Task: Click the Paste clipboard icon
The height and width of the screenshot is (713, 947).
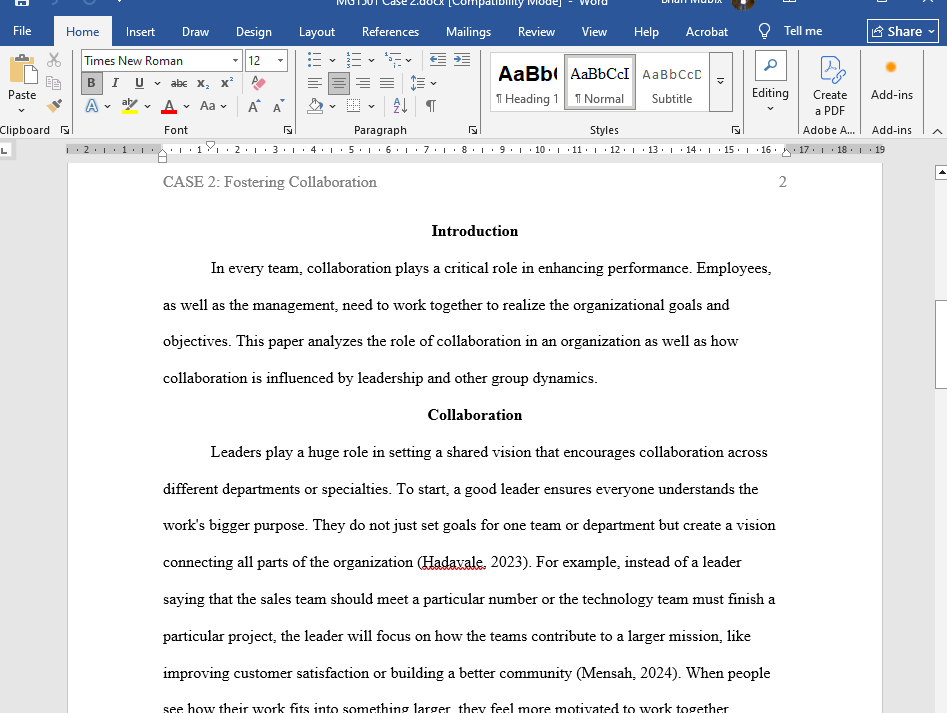Action: (22, 69)
